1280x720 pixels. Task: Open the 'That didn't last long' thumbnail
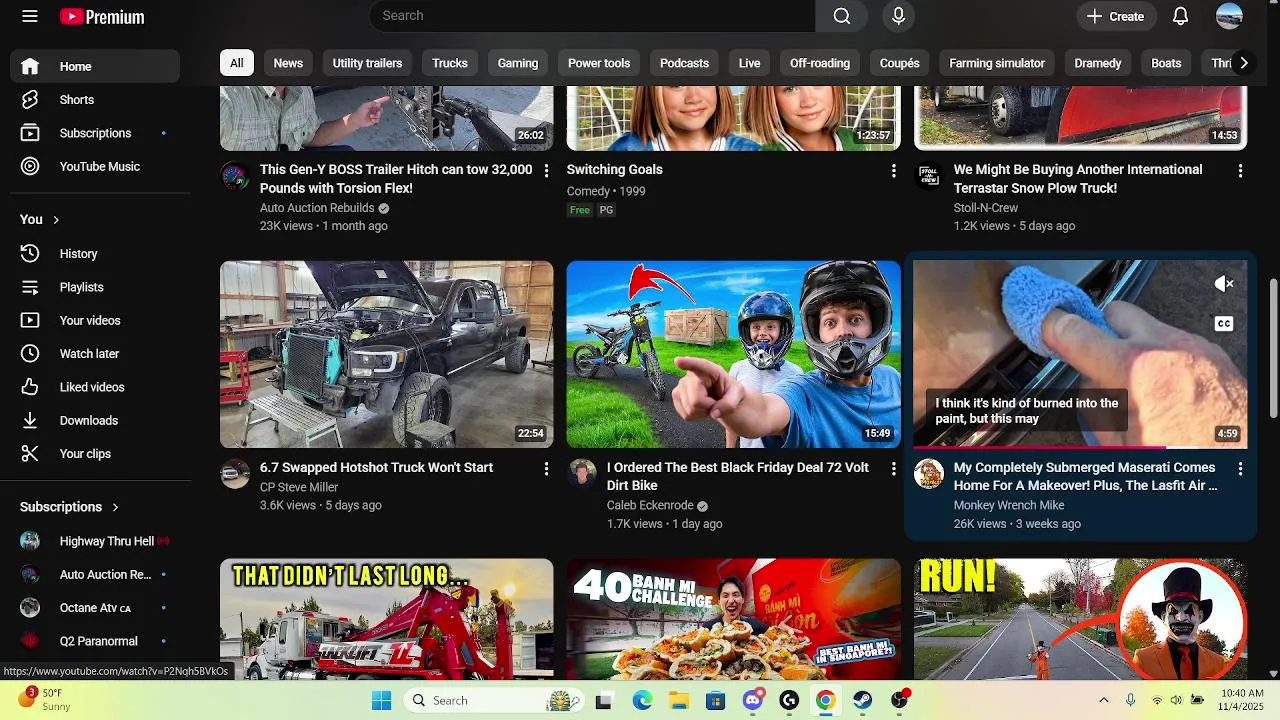pos(386,619)
